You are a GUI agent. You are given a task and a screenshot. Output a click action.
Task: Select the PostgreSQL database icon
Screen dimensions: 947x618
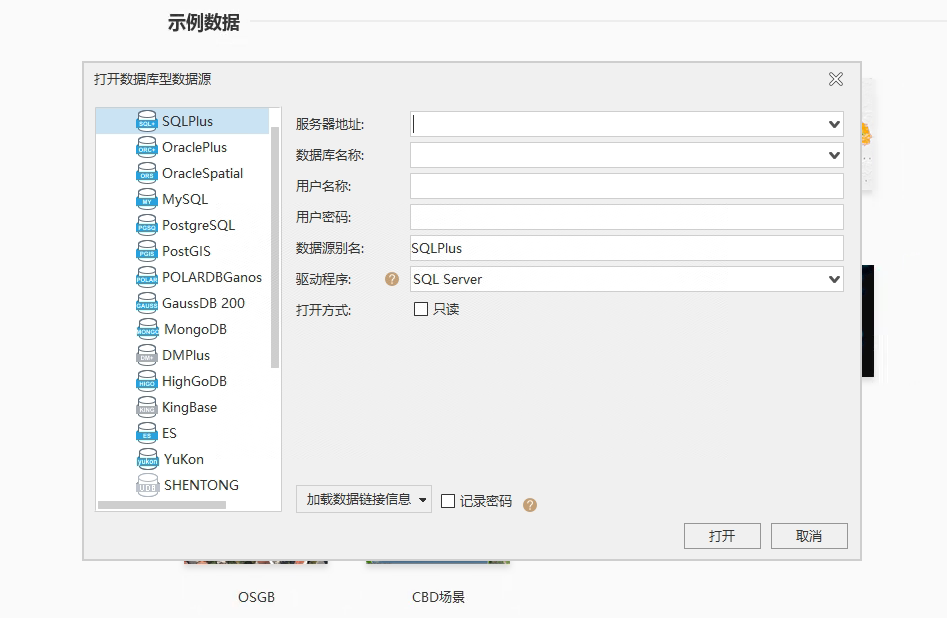pyautogui.click(x=147, y=225)
